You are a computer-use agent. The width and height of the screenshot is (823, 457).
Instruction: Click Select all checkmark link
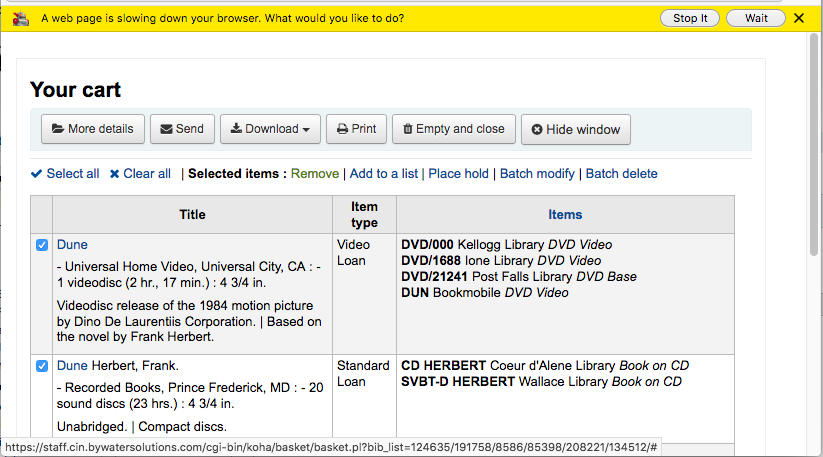point(65,174)
